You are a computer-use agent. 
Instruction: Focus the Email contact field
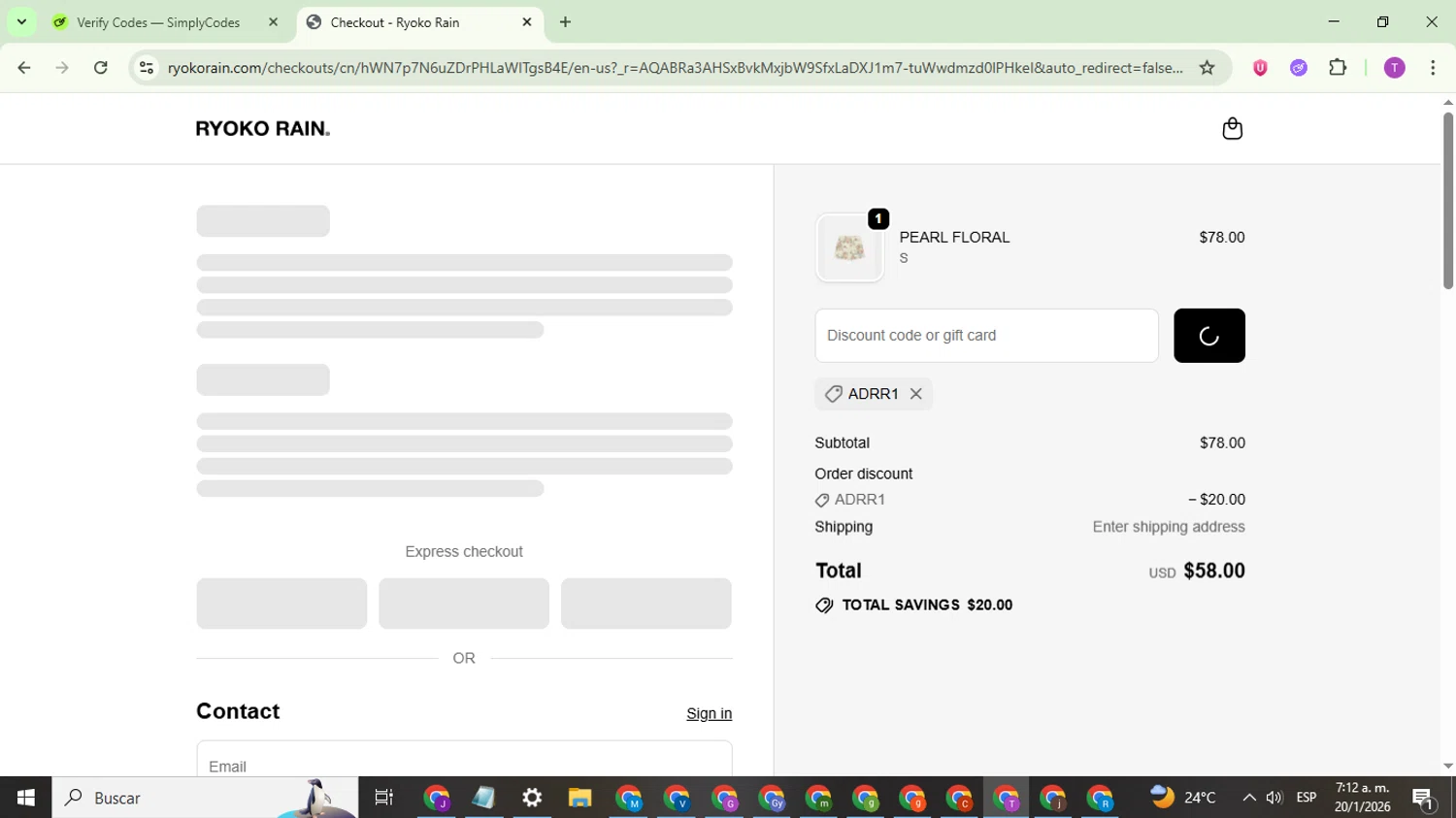pyautogui.click(x=464, y=760)
